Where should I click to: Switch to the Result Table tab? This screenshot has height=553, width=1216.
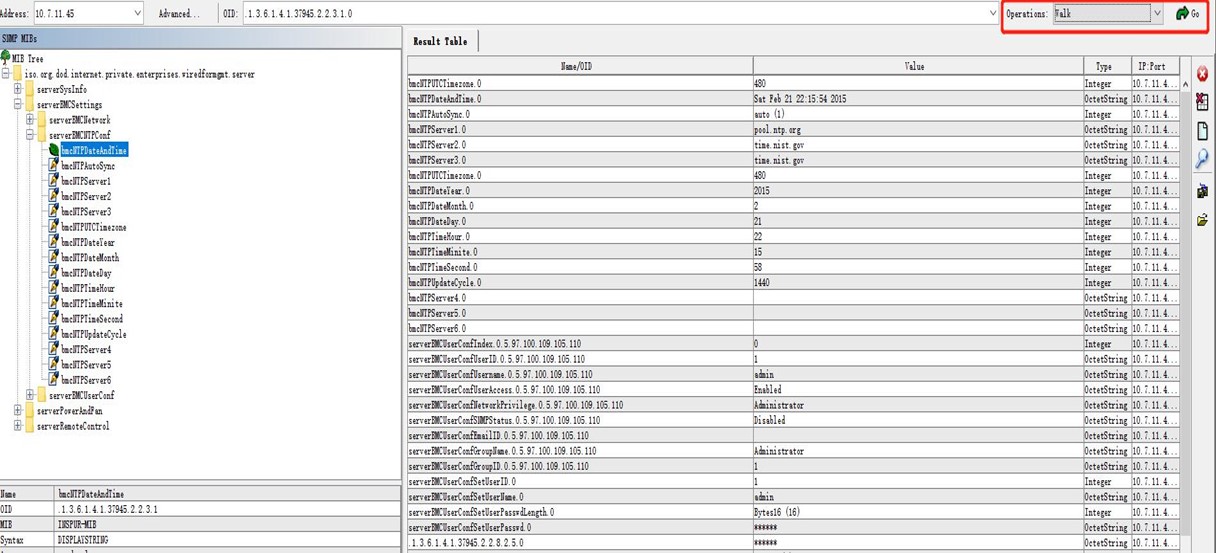click(440, 41)
